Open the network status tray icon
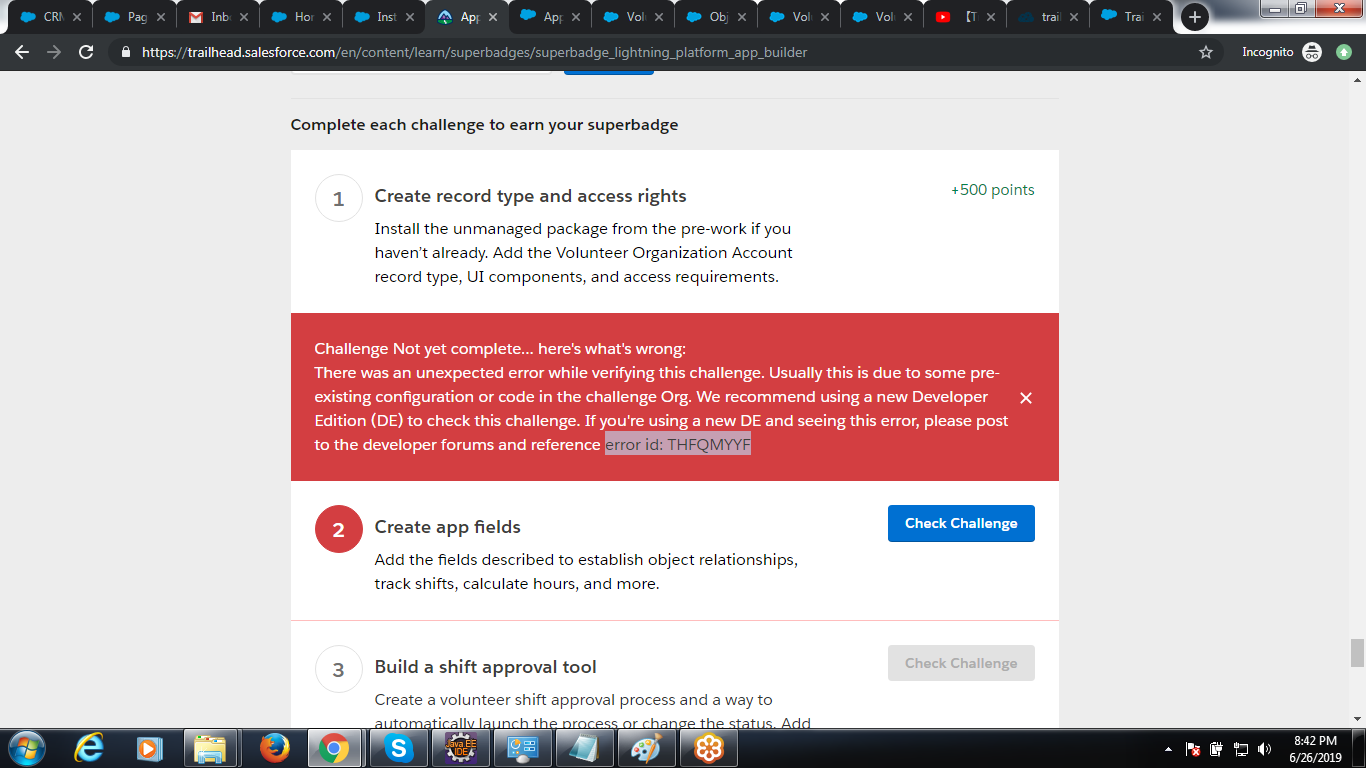The width and height of the screenshot is (1366, 768). coord(1241,749)
